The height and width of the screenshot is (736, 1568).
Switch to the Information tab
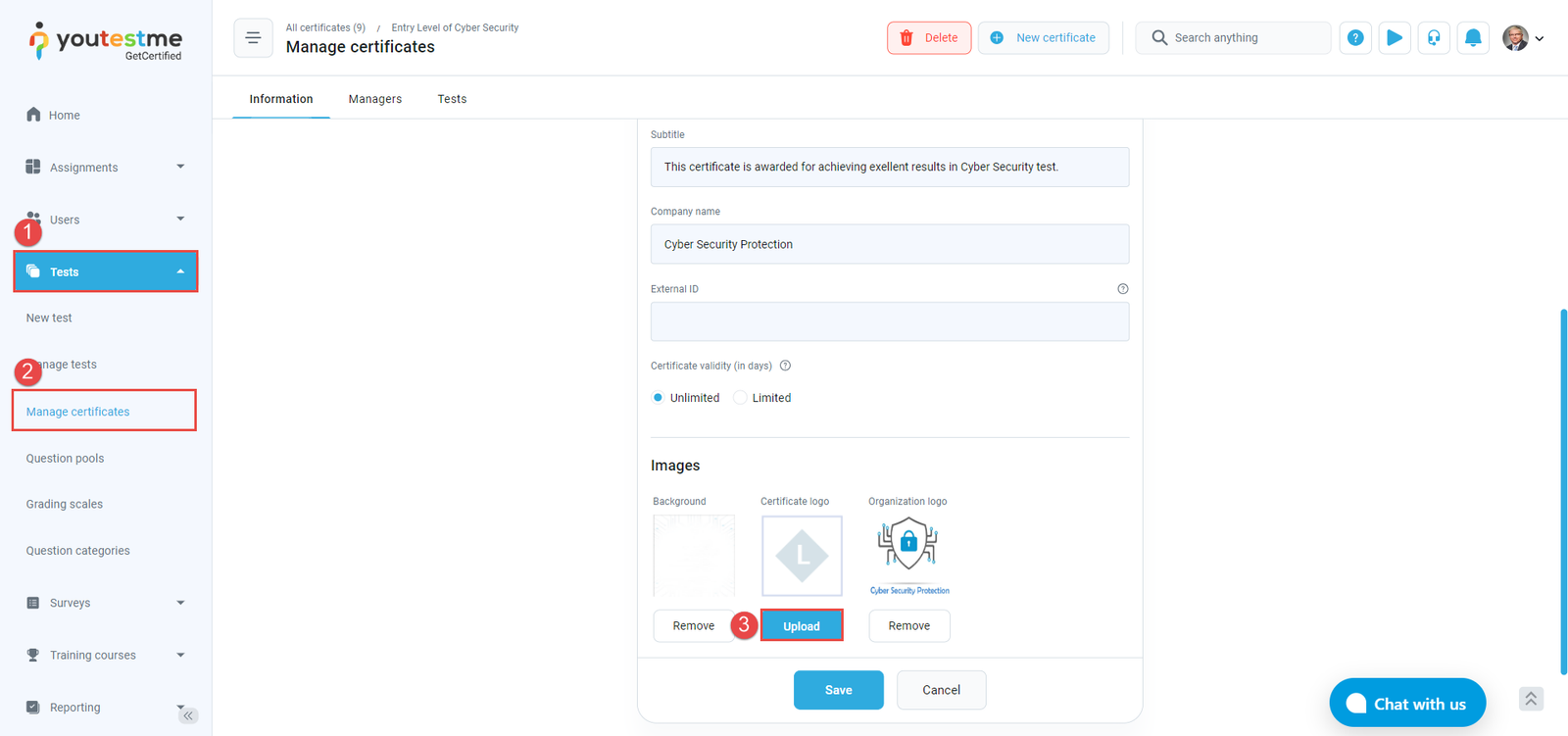coord(281,99)
